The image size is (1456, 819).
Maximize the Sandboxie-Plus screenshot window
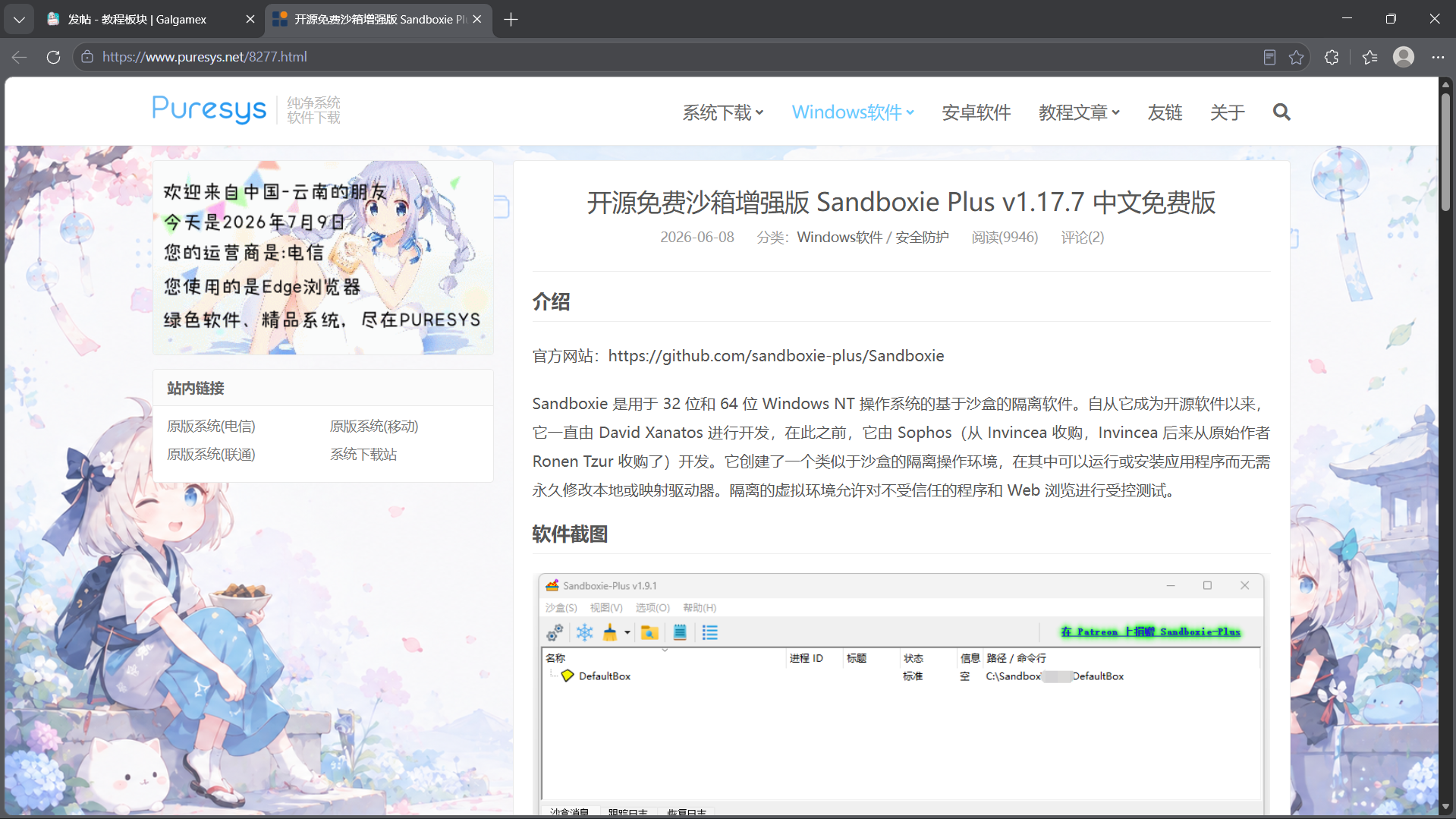pos(1207,585)
